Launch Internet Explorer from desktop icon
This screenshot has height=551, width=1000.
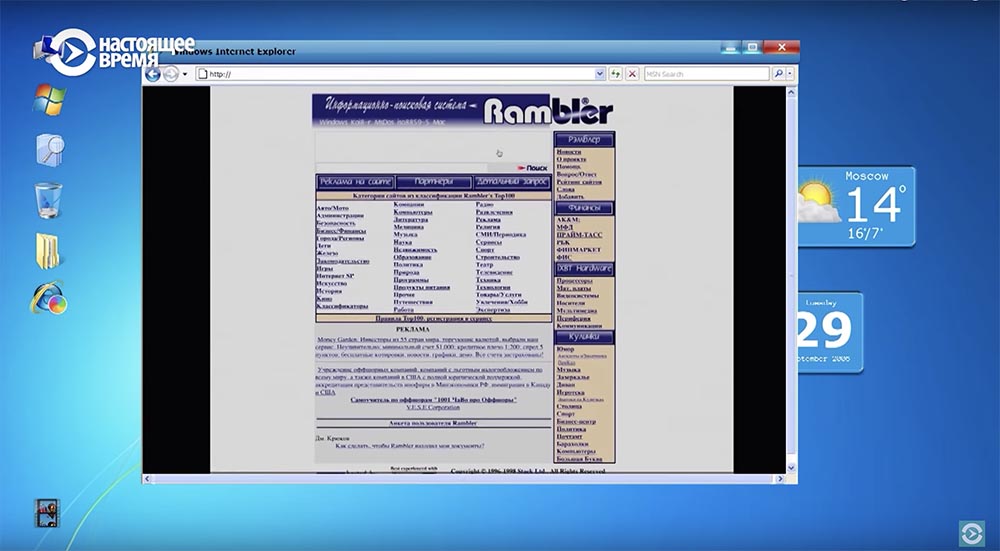pyautogui.click(x=48, y=298)
